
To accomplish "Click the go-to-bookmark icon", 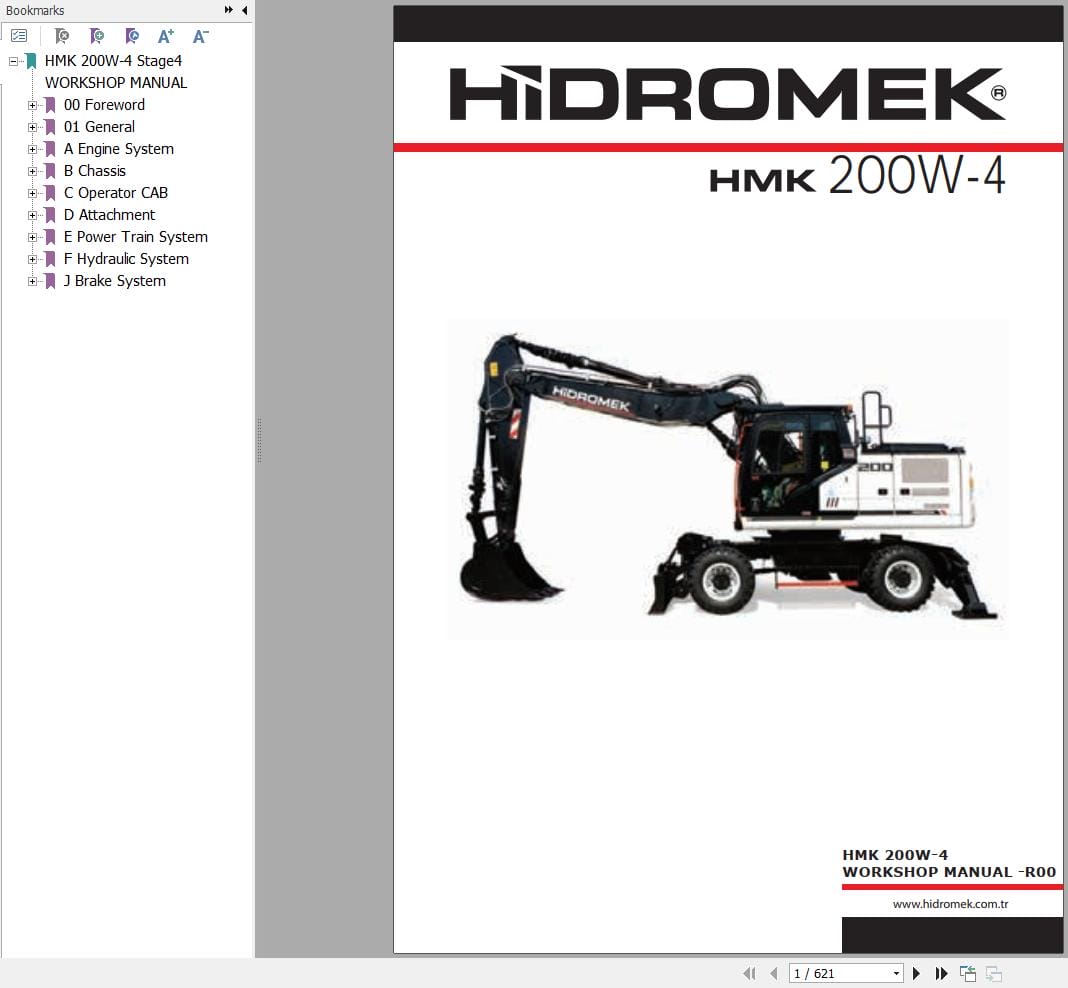I will pos(132,35).
